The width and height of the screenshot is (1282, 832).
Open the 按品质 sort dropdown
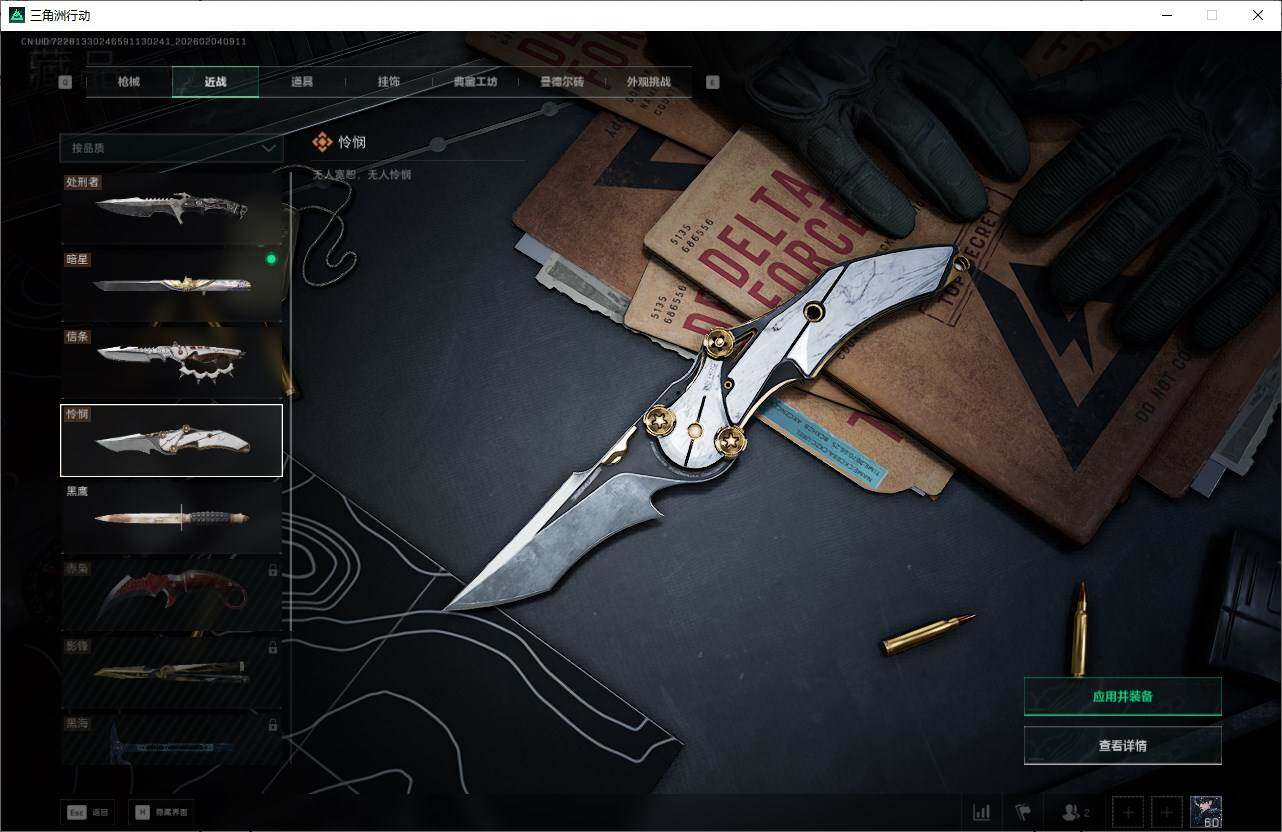click(171, 148)
